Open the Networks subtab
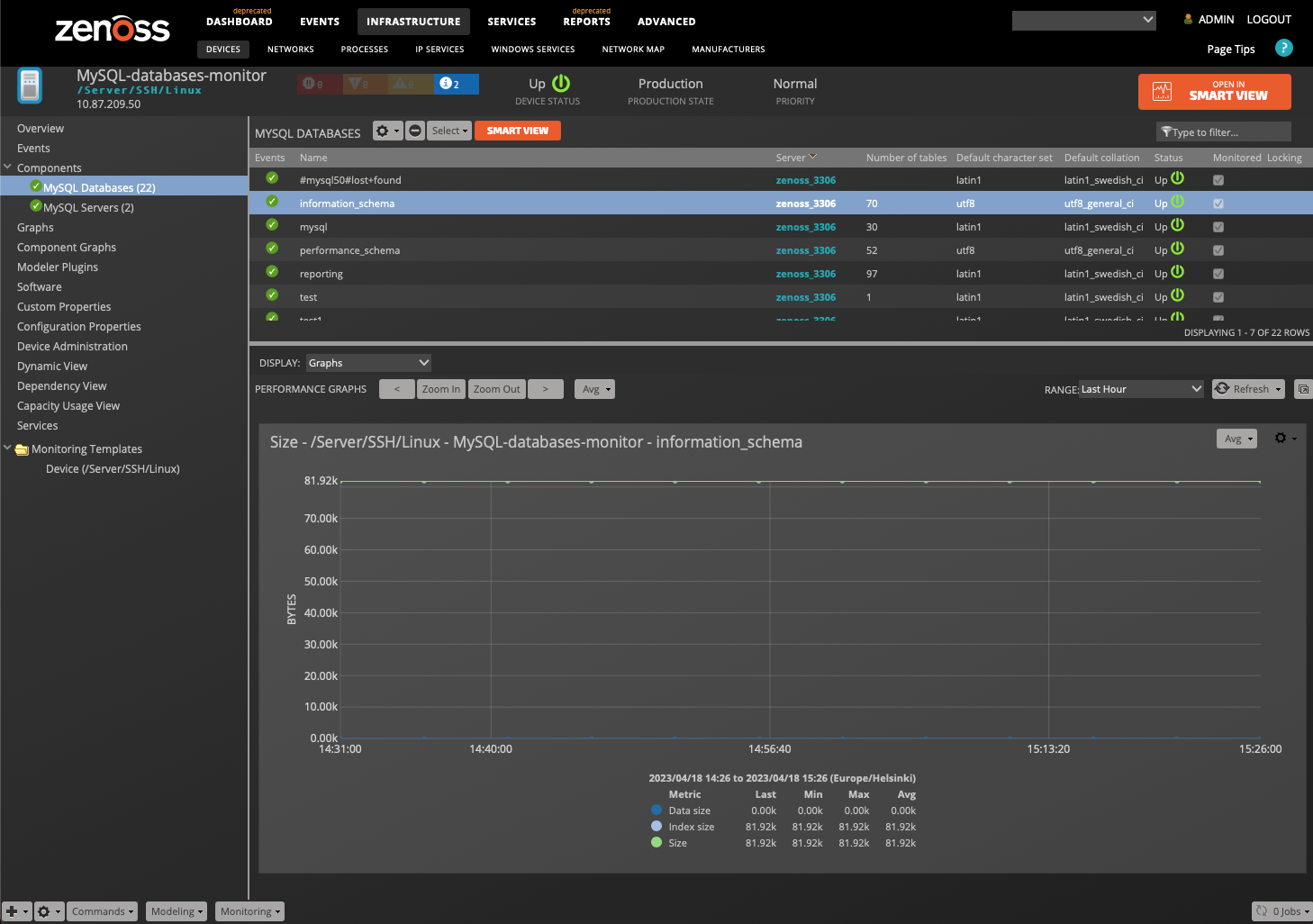 291,50
